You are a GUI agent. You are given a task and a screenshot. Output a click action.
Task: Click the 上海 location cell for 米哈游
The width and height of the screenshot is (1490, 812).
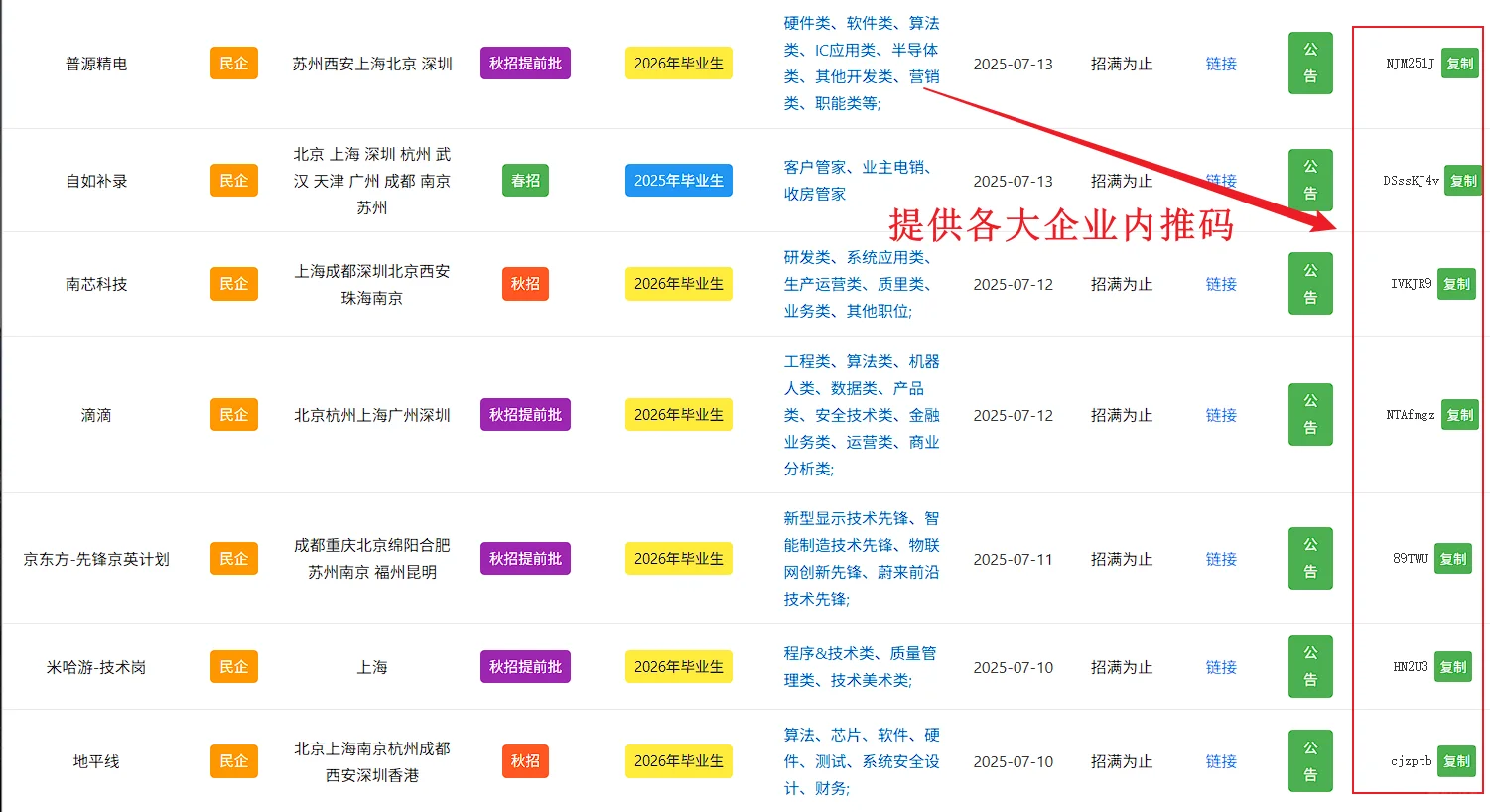[372, 667]
